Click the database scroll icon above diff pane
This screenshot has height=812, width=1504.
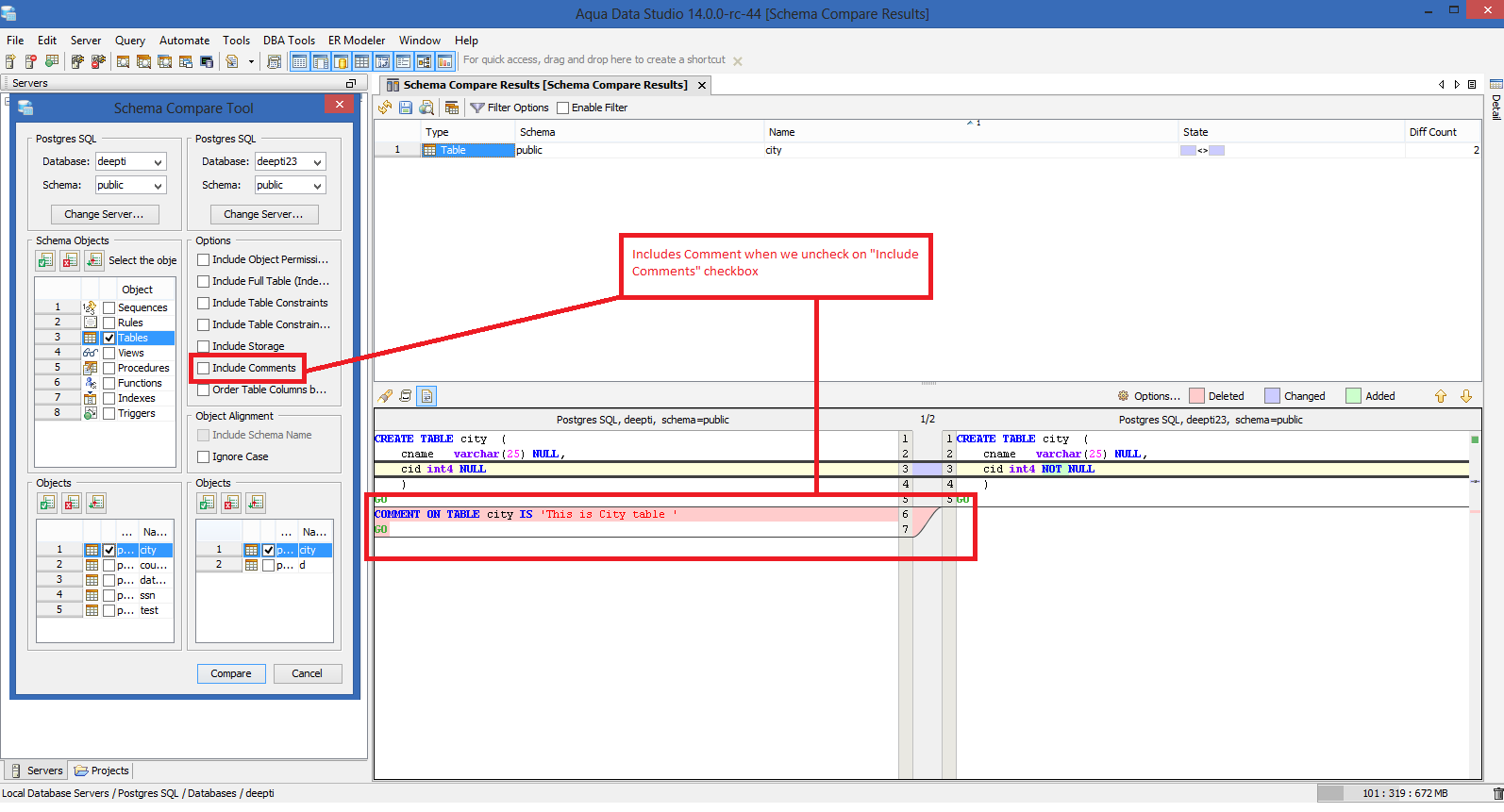[406, 396]
